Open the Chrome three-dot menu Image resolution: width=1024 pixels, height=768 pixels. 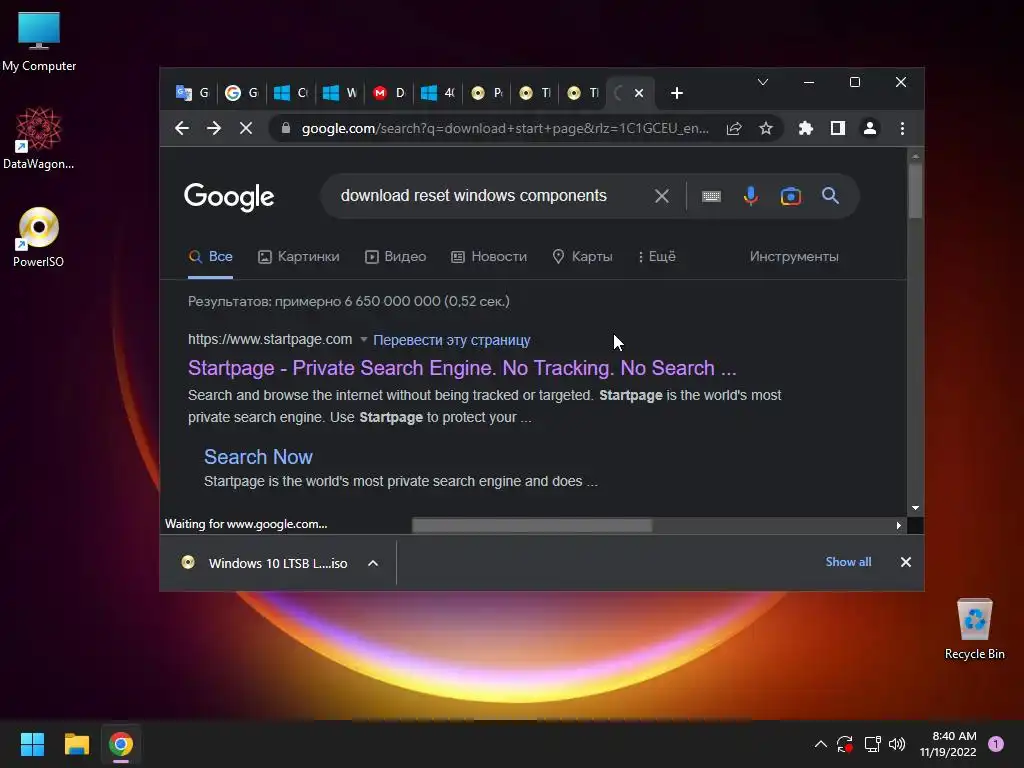(x=903, y=128)
